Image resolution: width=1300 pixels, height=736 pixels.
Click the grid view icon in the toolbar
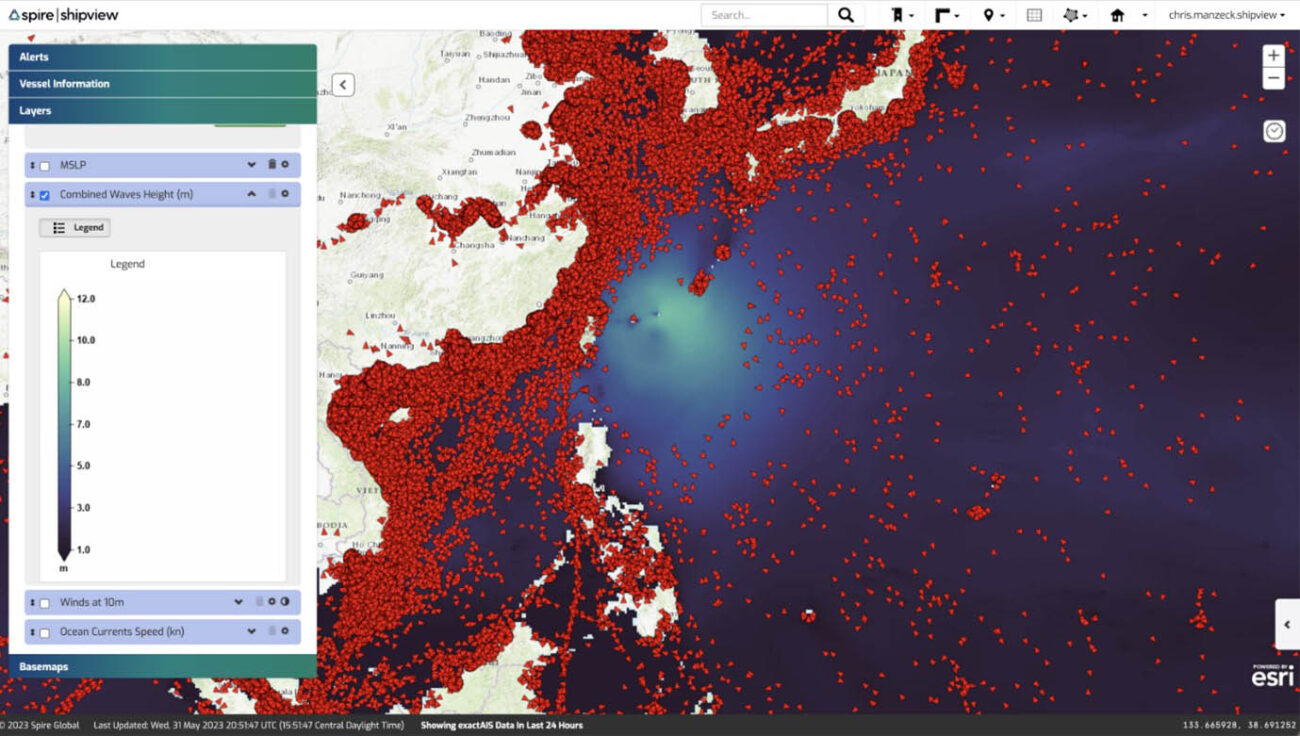pyautogui.click(x=1033, y=15)
